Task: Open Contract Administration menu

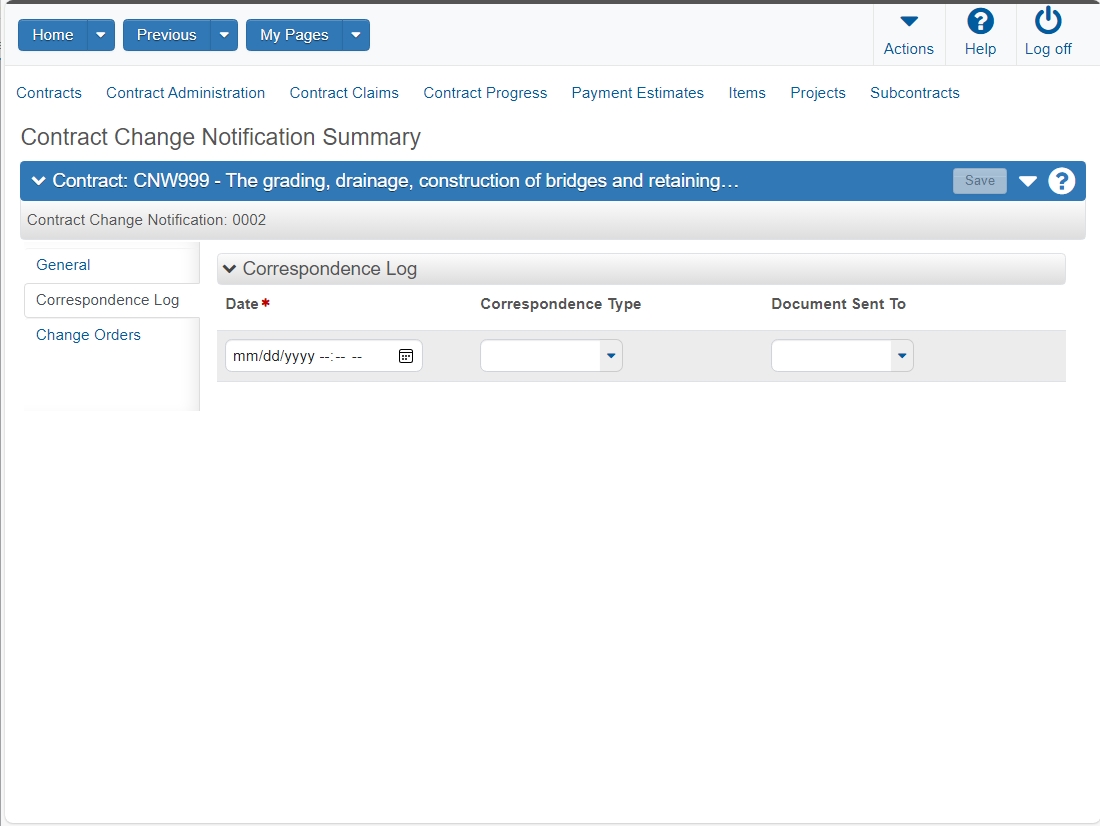Action: [185, 93]
